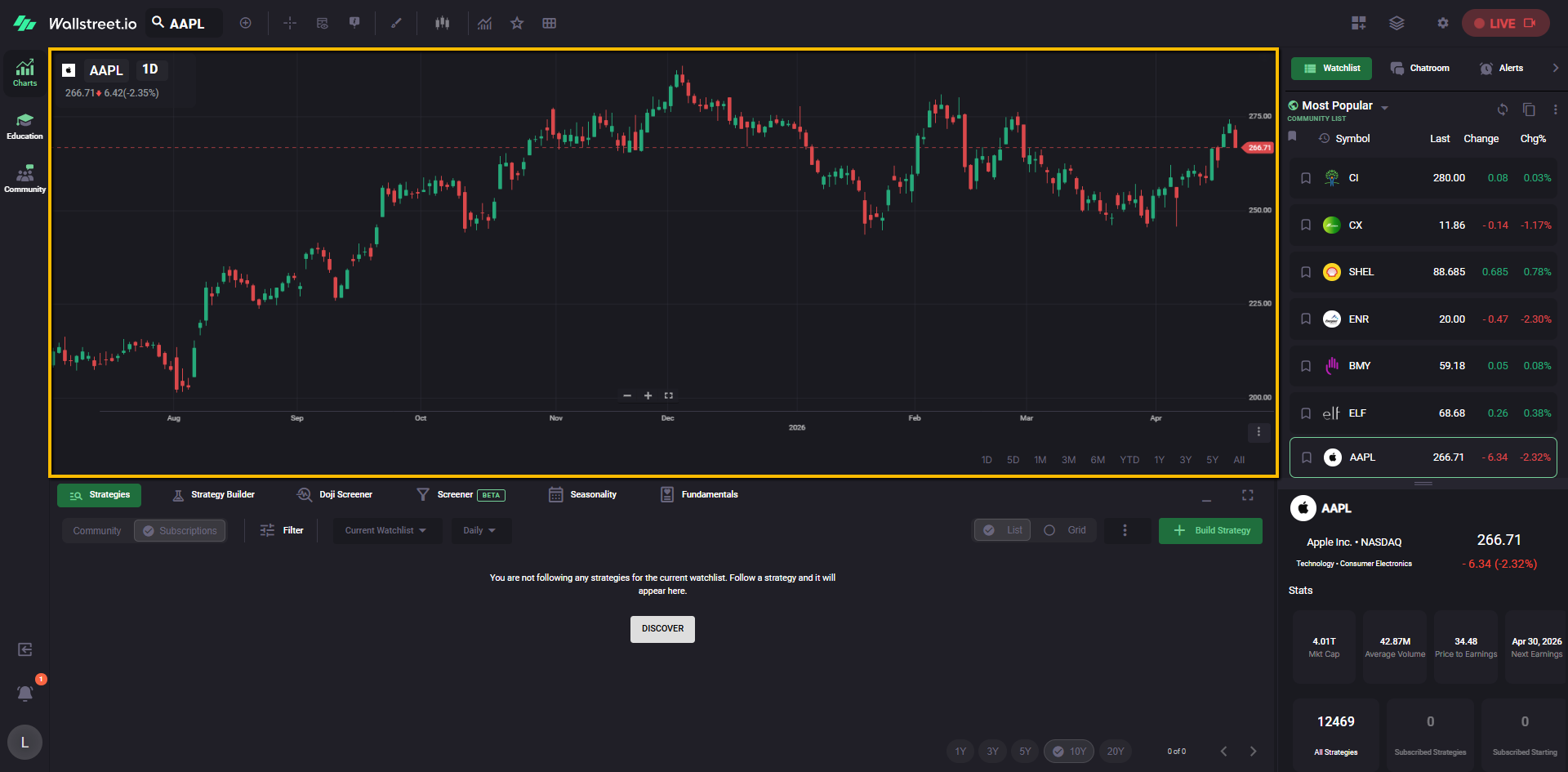Toggle bookmark for SHEL in watchlist

[x=1305, y=272]
